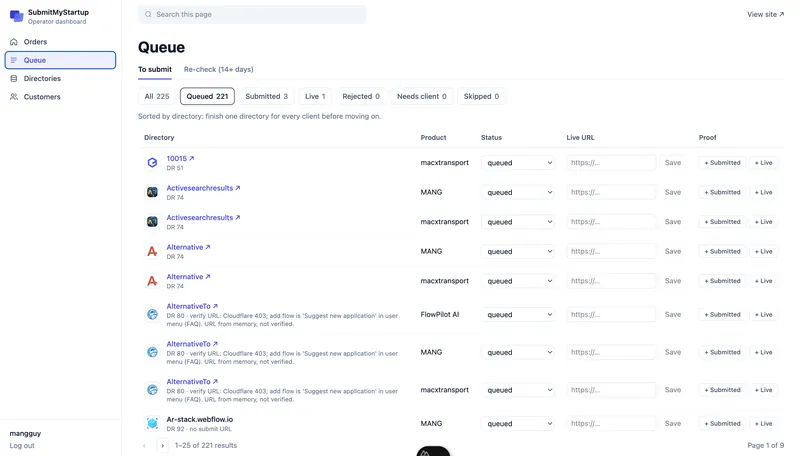This screenshot has width=800, height=456.
Task: Filter by Submitted 3
Action: click(x=266, y=96)
